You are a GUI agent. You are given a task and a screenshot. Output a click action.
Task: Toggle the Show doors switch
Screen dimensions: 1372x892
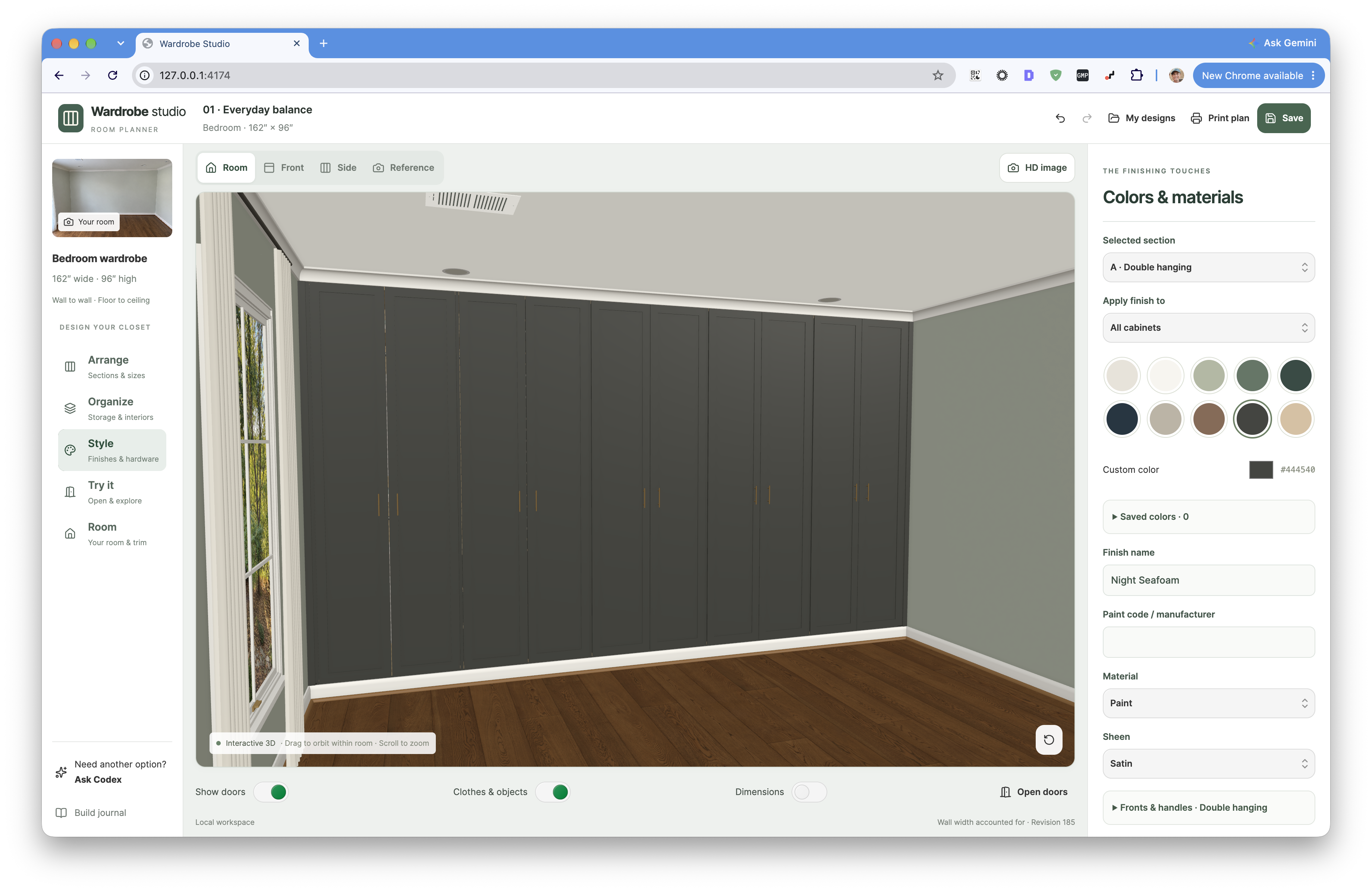point(271,792)
